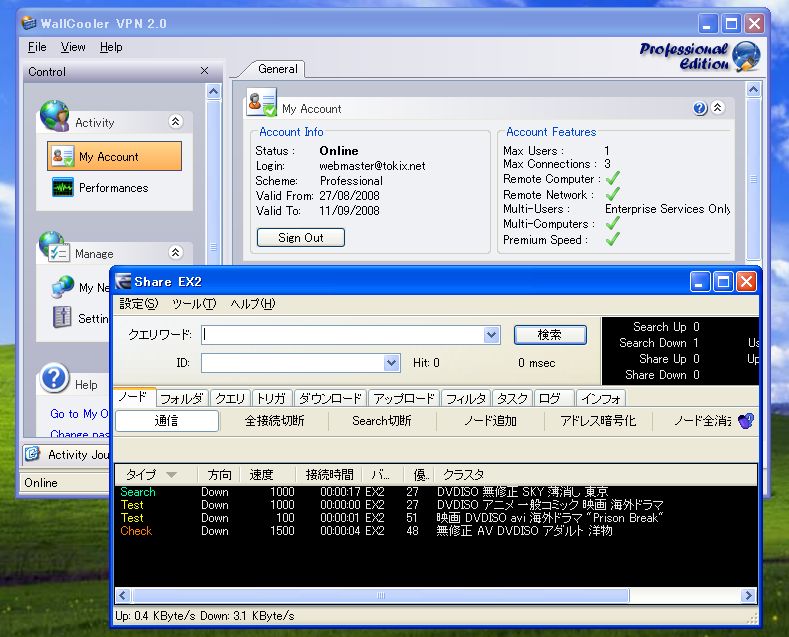This screenshot has width=789, height=637.
Task: Collapse the Manage section chevron
Action: coord(175,252)
